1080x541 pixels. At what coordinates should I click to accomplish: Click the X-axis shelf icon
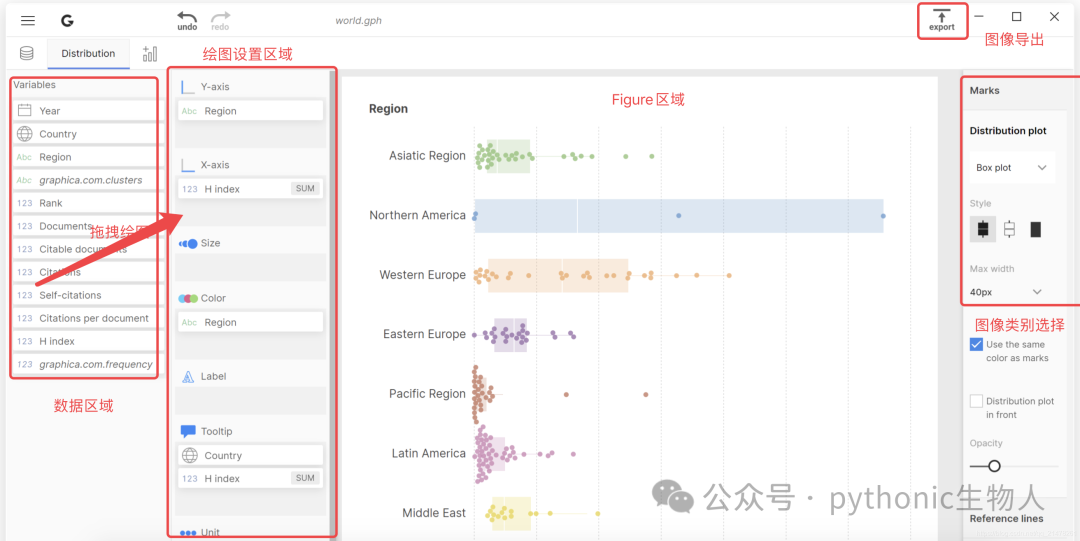tap(188, 165)
